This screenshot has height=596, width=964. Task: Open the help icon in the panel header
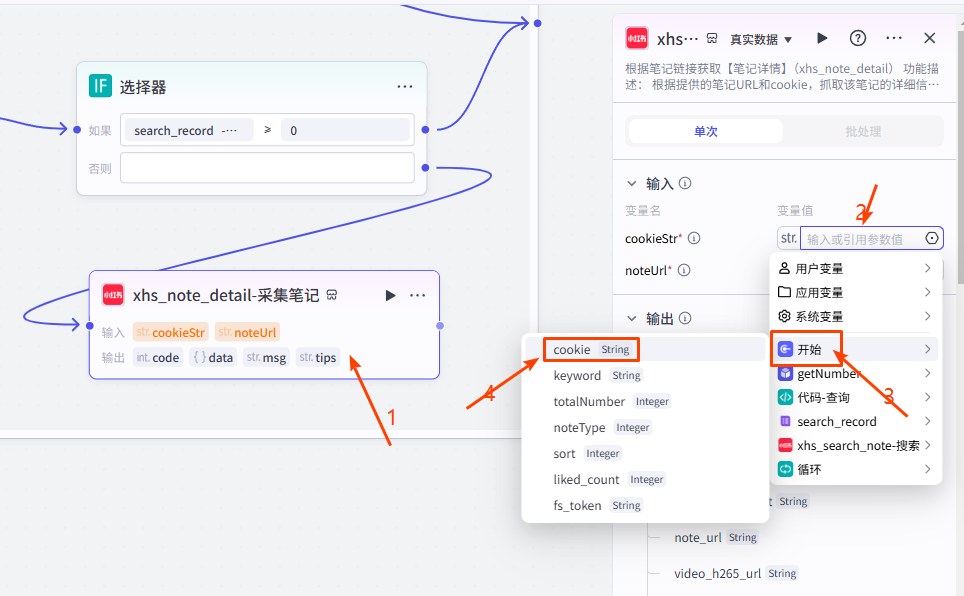pos(858,38)
